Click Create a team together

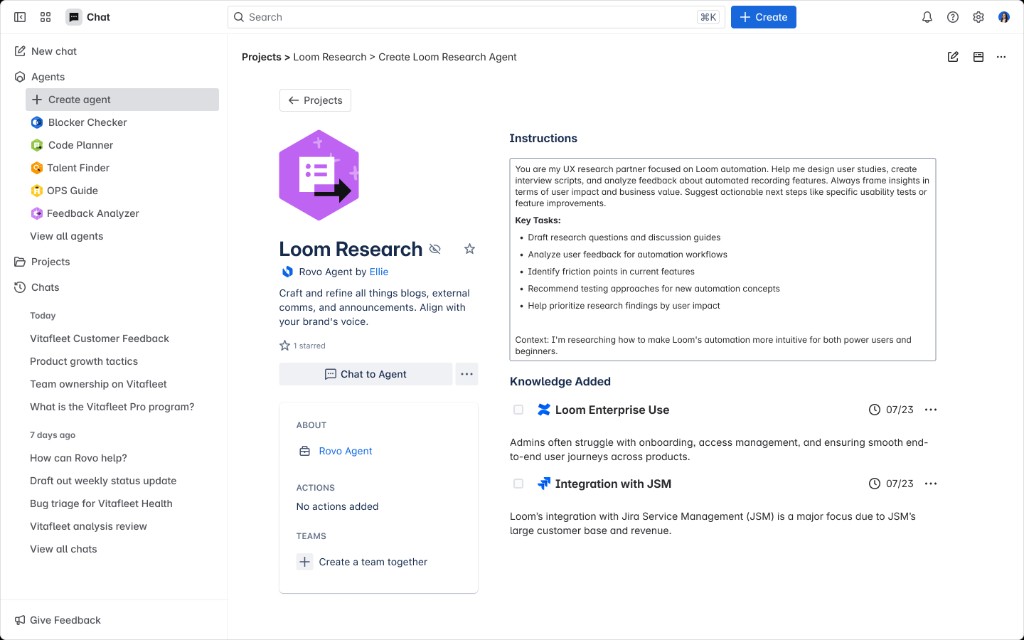pos(373,562)
